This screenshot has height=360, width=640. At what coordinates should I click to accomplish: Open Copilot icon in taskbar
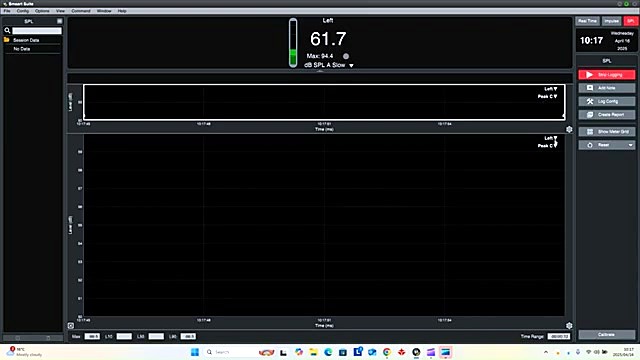[x=299, y=352]
